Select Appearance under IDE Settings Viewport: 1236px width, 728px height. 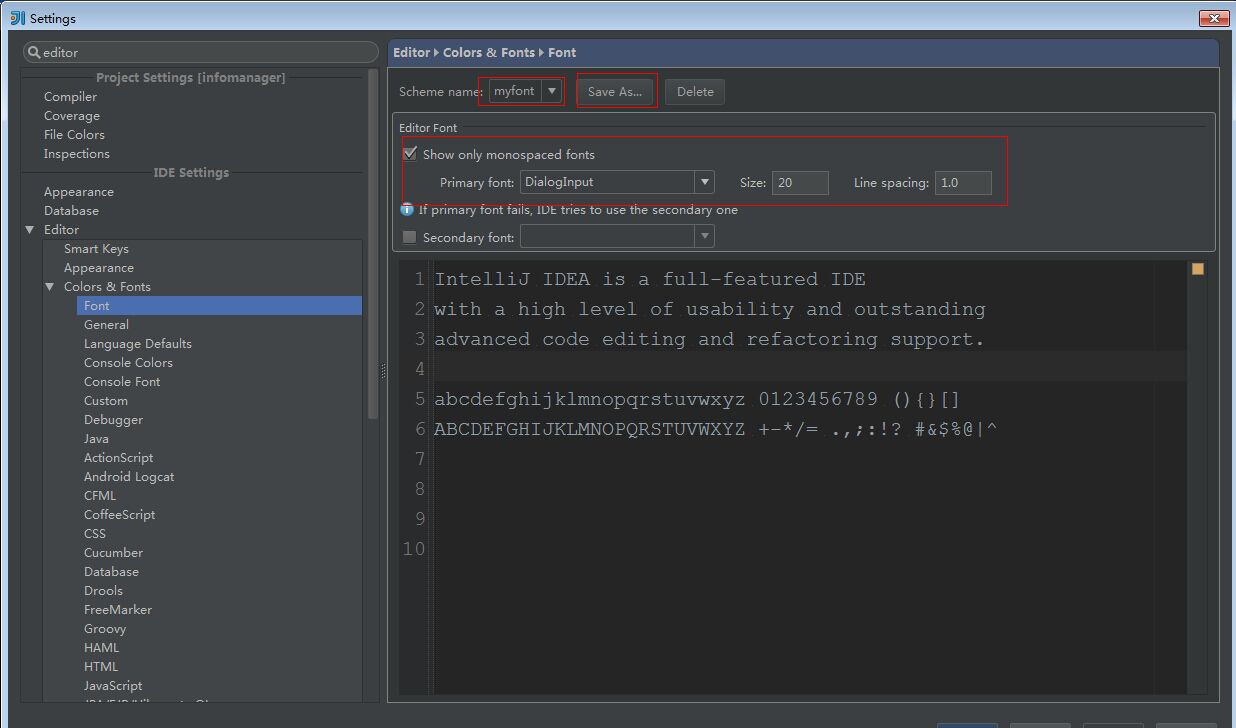click(79, 192)
